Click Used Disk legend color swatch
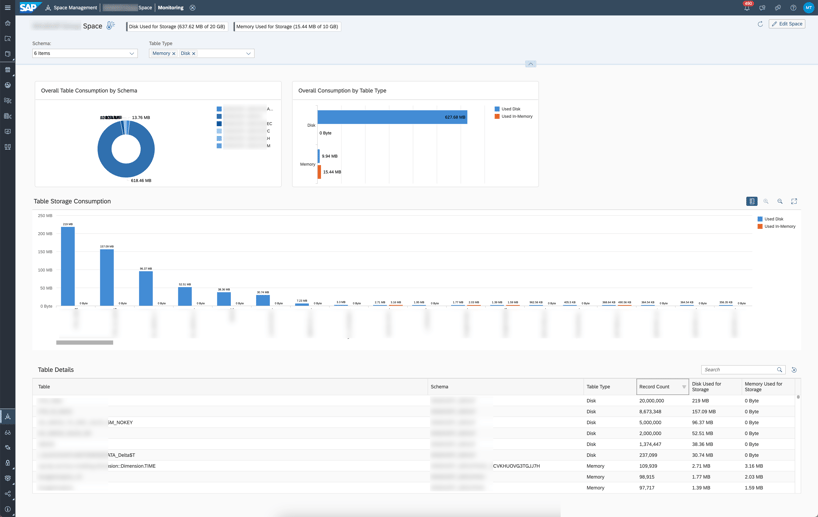 [497, 109]
